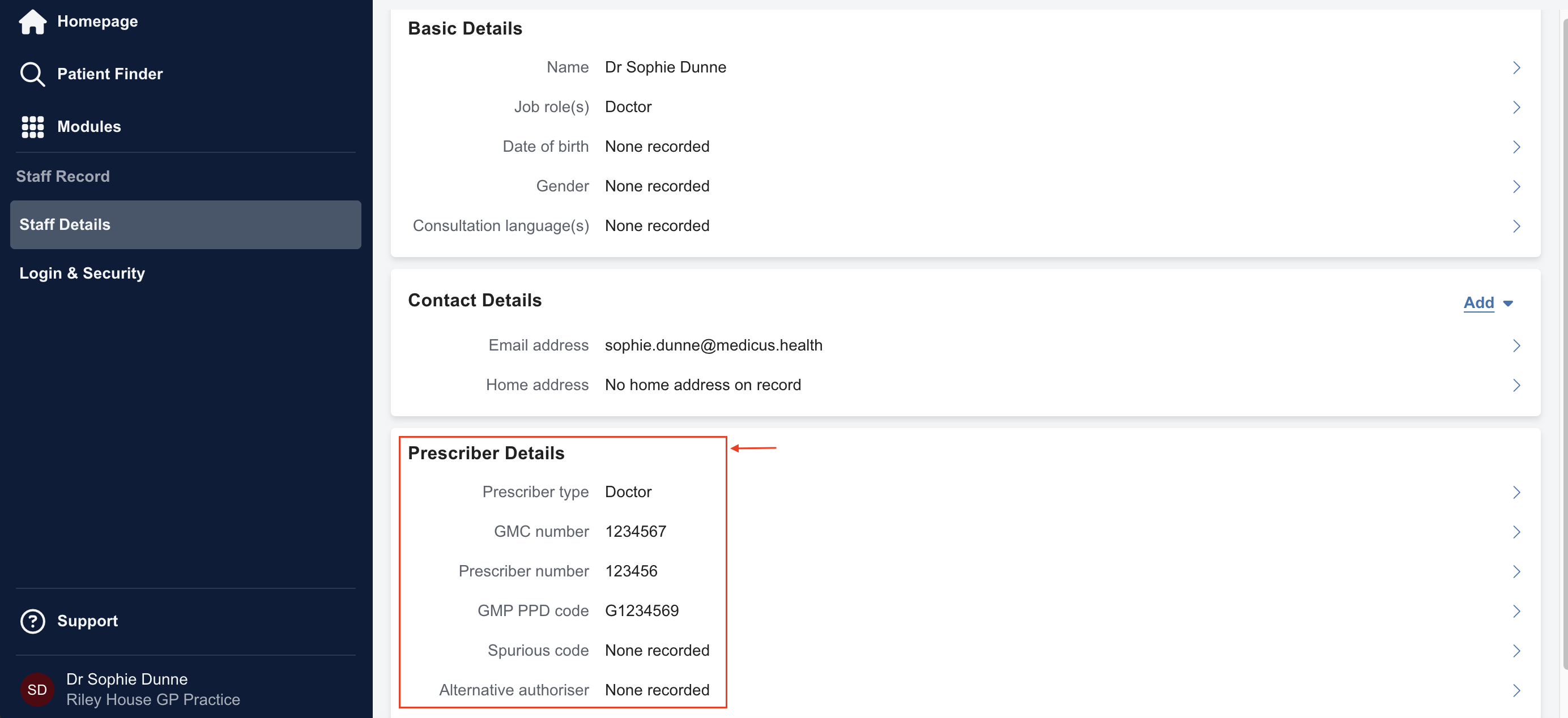The height and width of the screenshot is (718, 1568).
Task: Expand the Add dropdown arrow
Action: [1508, 303]
